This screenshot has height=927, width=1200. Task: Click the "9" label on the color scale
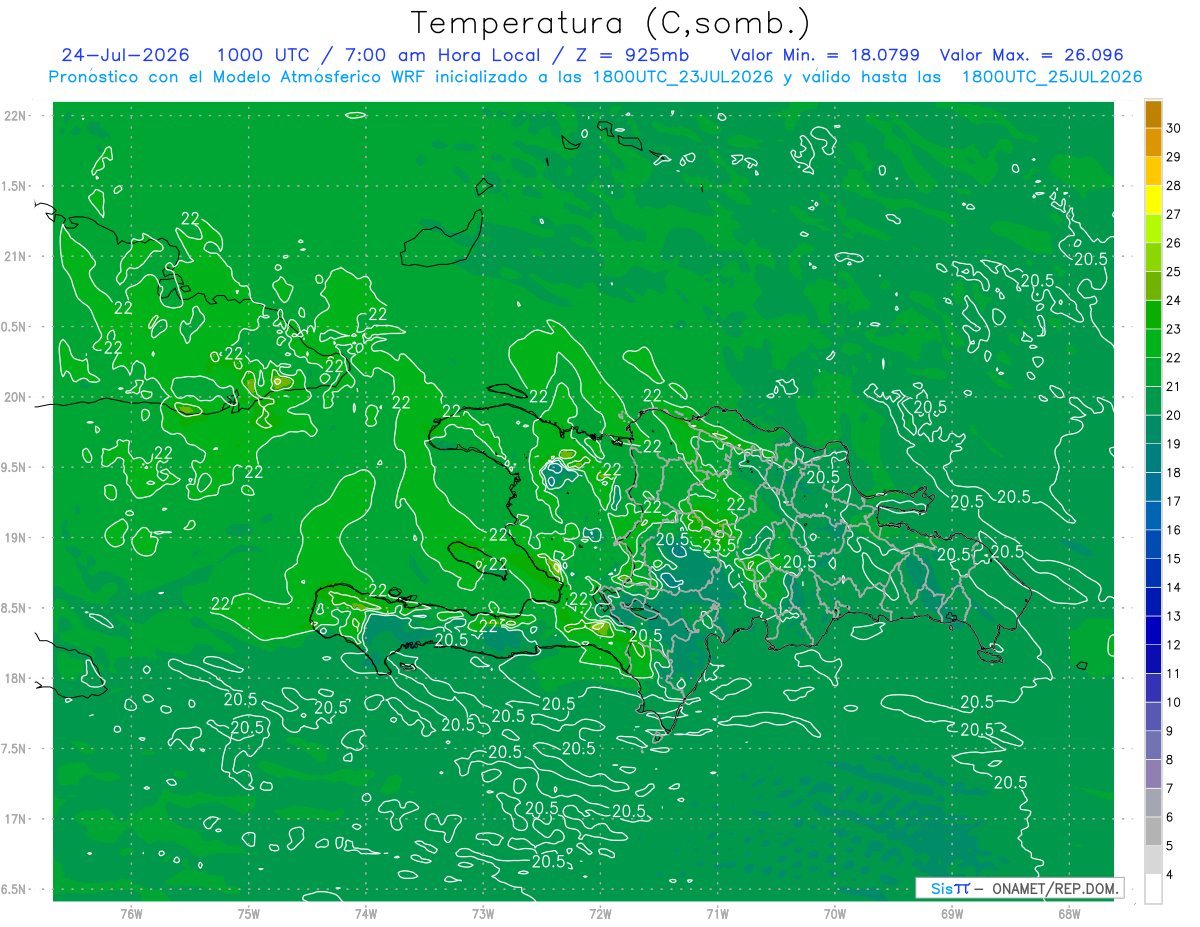[1171, 731]
